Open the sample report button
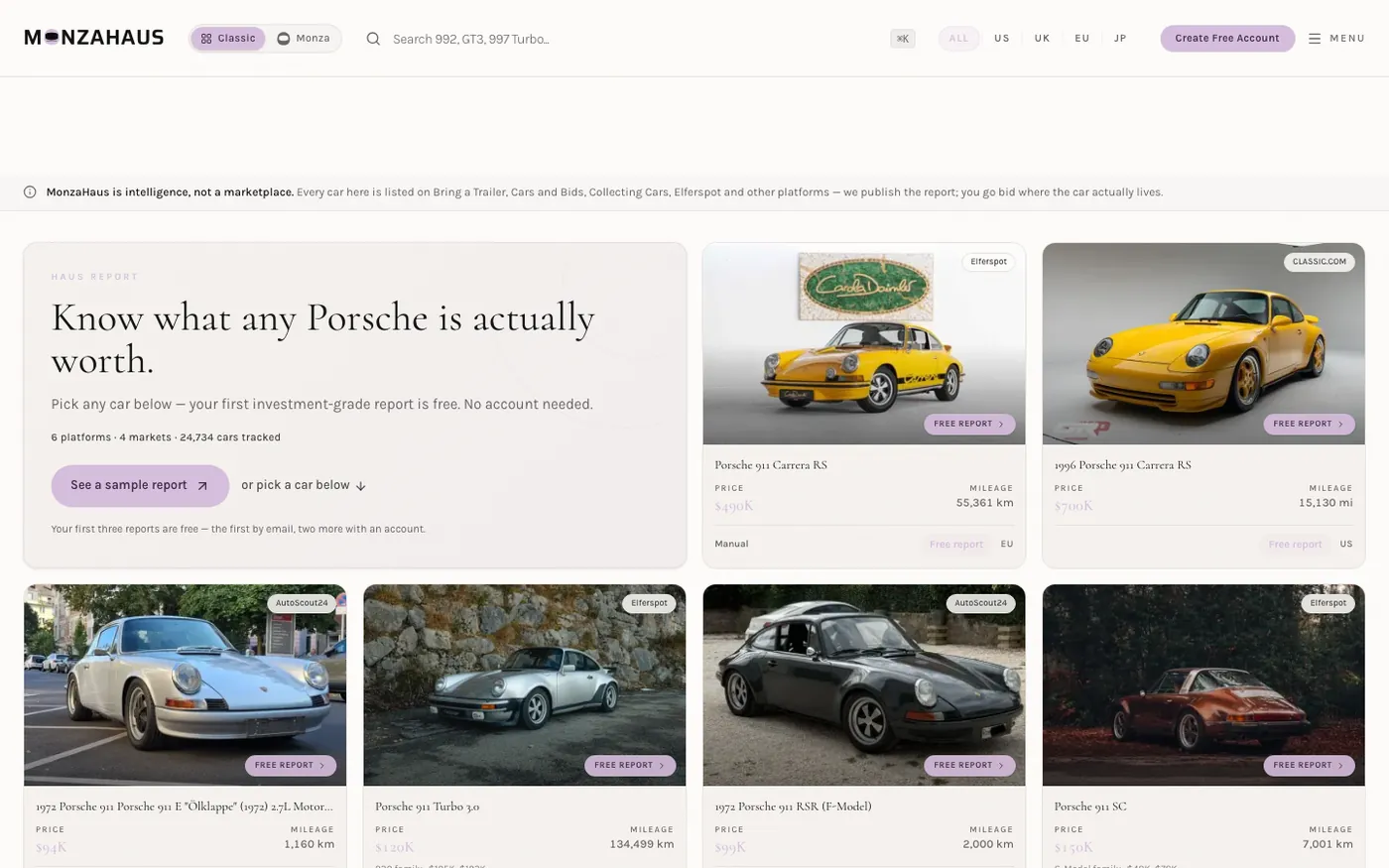1389x868 pixels. tap(140, 486)
